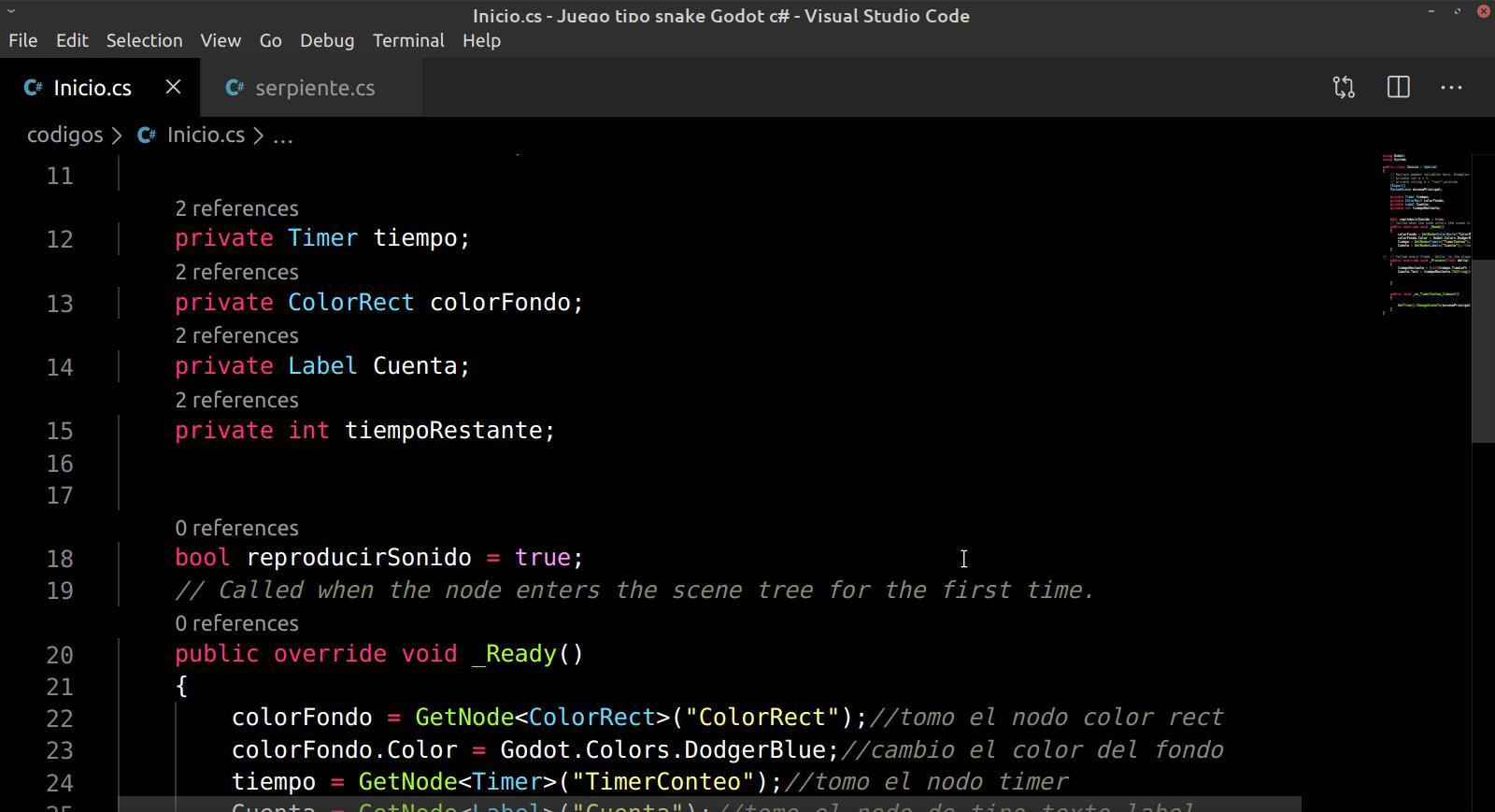
Task: Close the Visual Studio Code window
Action: 1483,11
